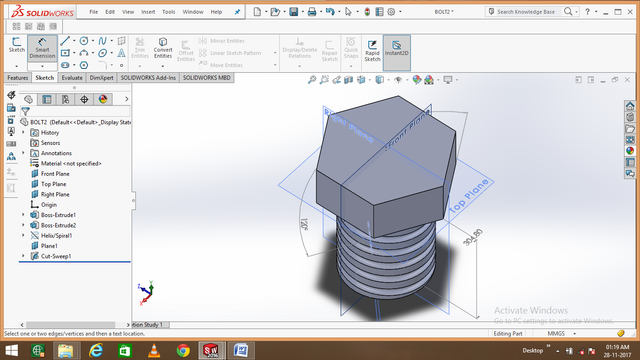Click the Open document icon
The width and height of the screenshot is (640, 360).
[275, 12]
